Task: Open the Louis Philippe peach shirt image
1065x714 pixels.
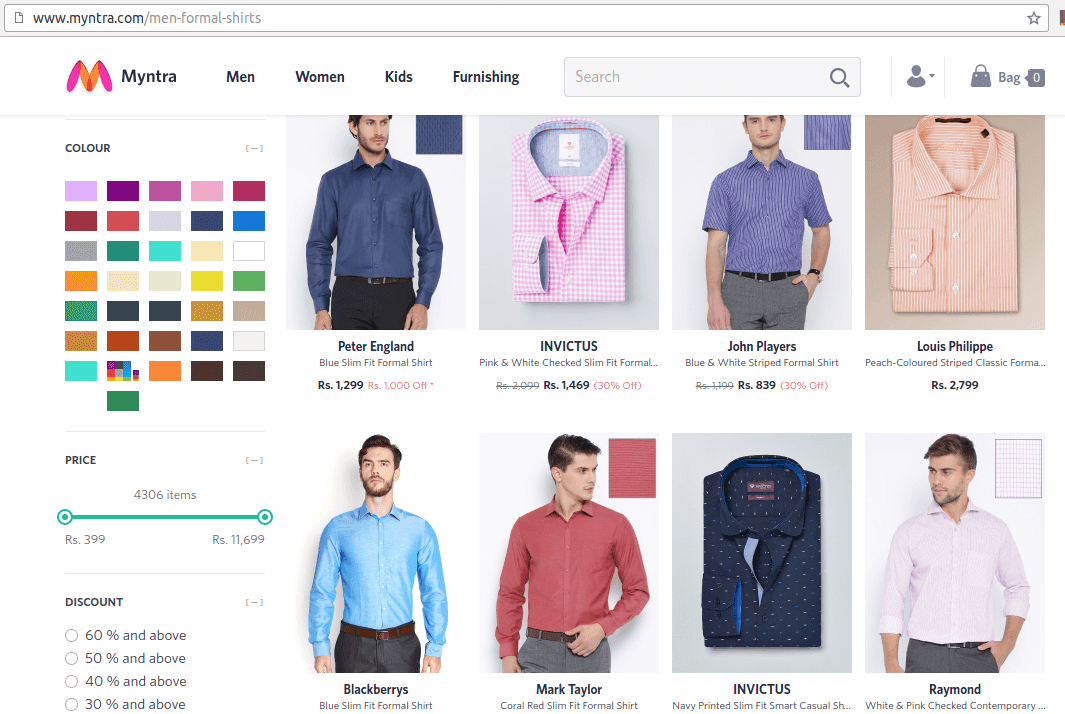Action: tap(955, 222)
